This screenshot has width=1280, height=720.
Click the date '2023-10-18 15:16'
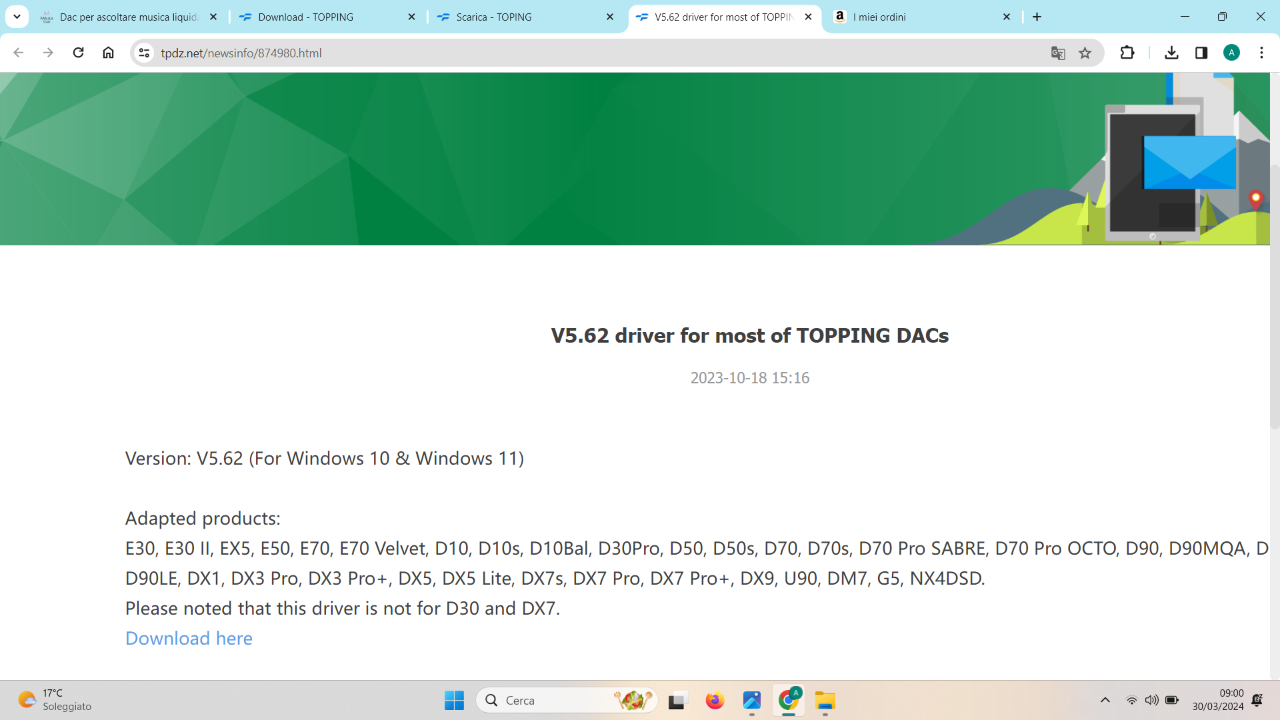750,378
